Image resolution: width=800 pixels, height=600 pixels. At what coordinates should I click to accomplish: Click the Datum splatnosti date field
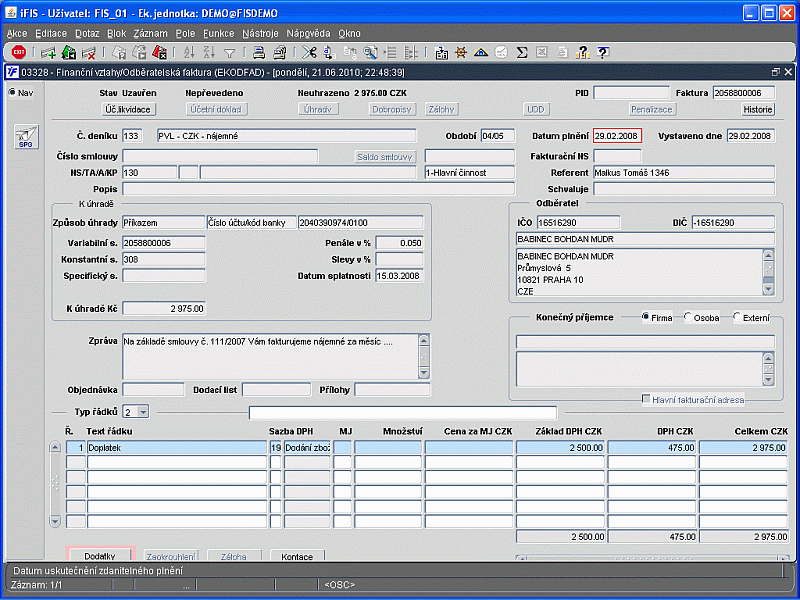pos(399,275)
